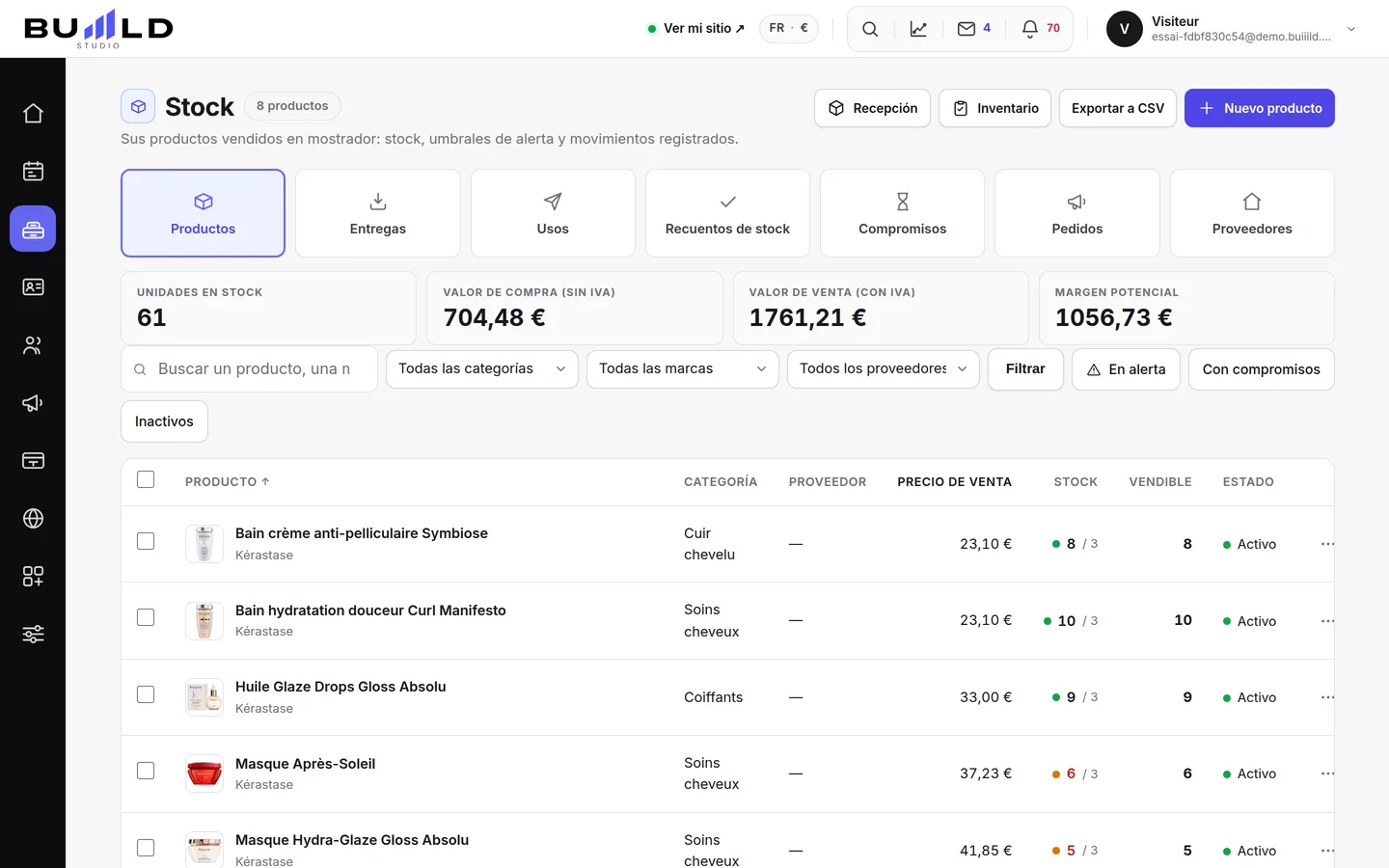Viewport: 1389px width, 868px height.
Task: Open the Ver mi sitio link
Action: click(x=696, y=29)
